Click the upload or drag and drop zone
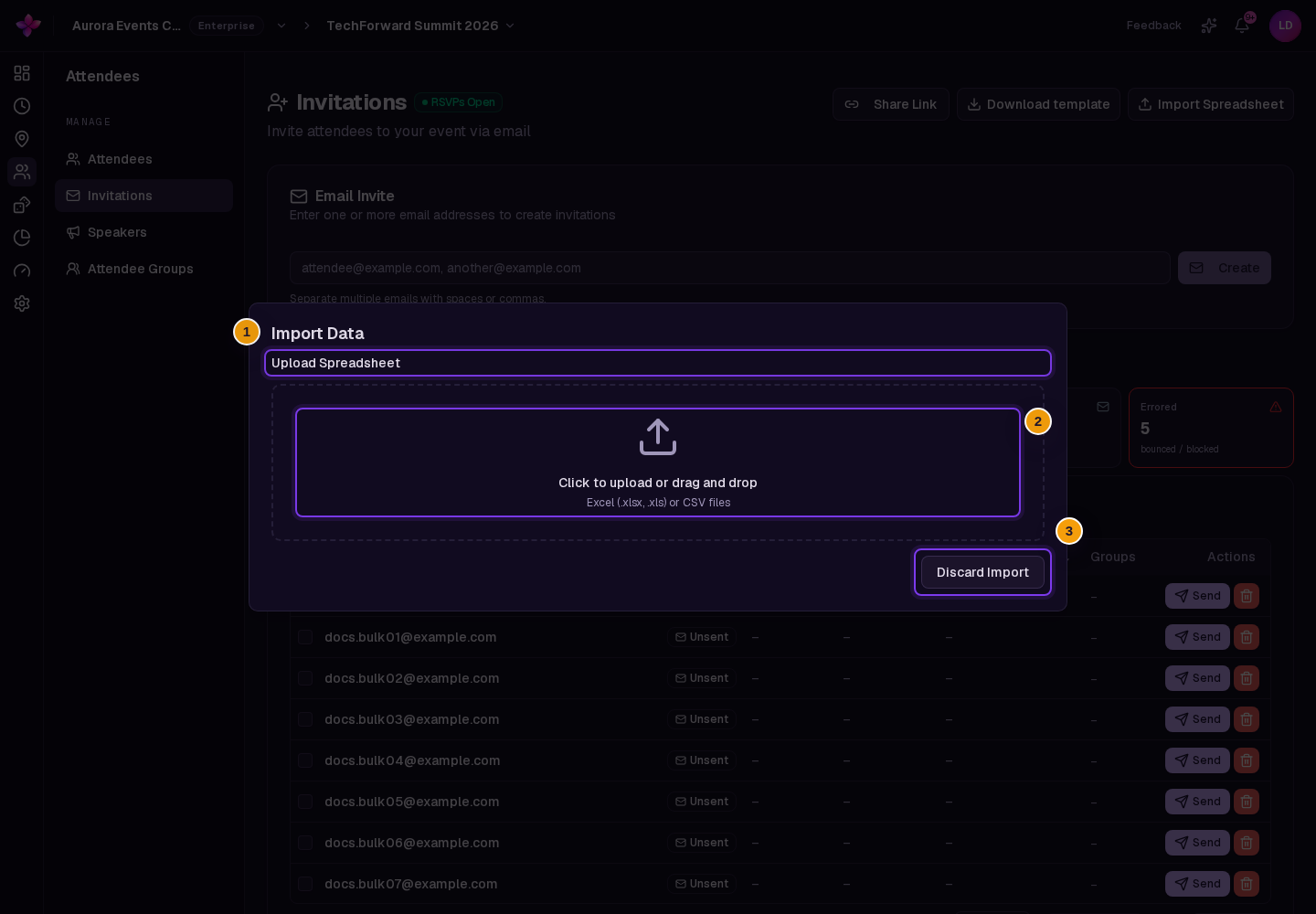 coord(658,462)
